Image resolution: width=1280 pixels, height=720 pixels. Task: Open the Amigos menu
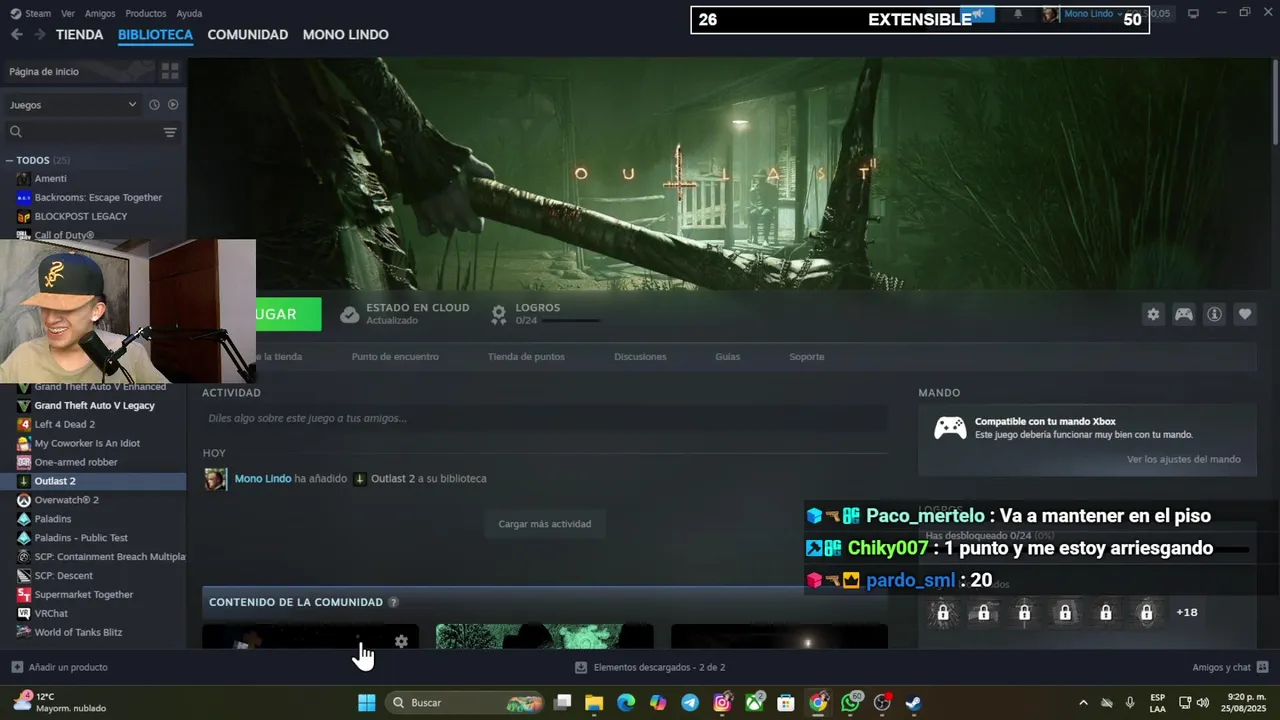tap(100, 13)
